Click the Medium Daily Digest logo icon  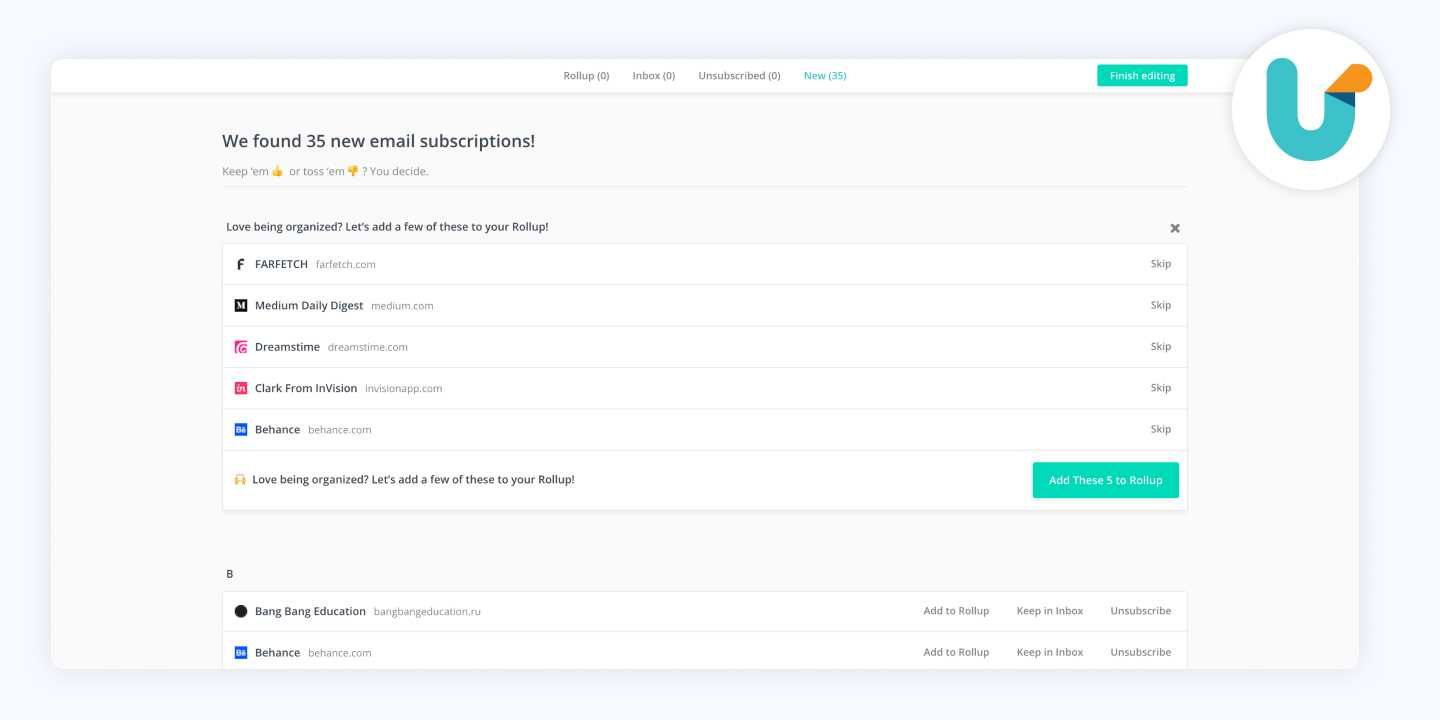tap(240, 306)
